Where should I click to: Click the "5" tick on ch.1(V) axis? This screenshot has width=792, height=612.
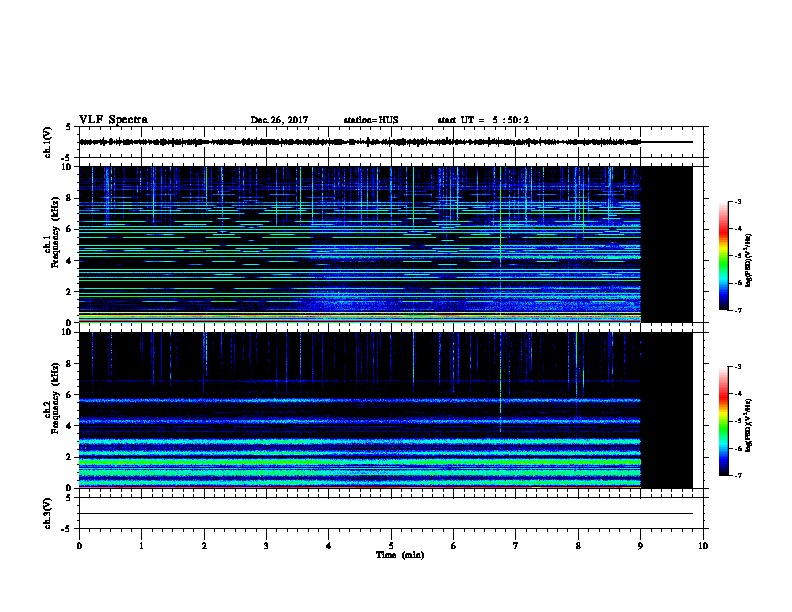tap(69, 127)
